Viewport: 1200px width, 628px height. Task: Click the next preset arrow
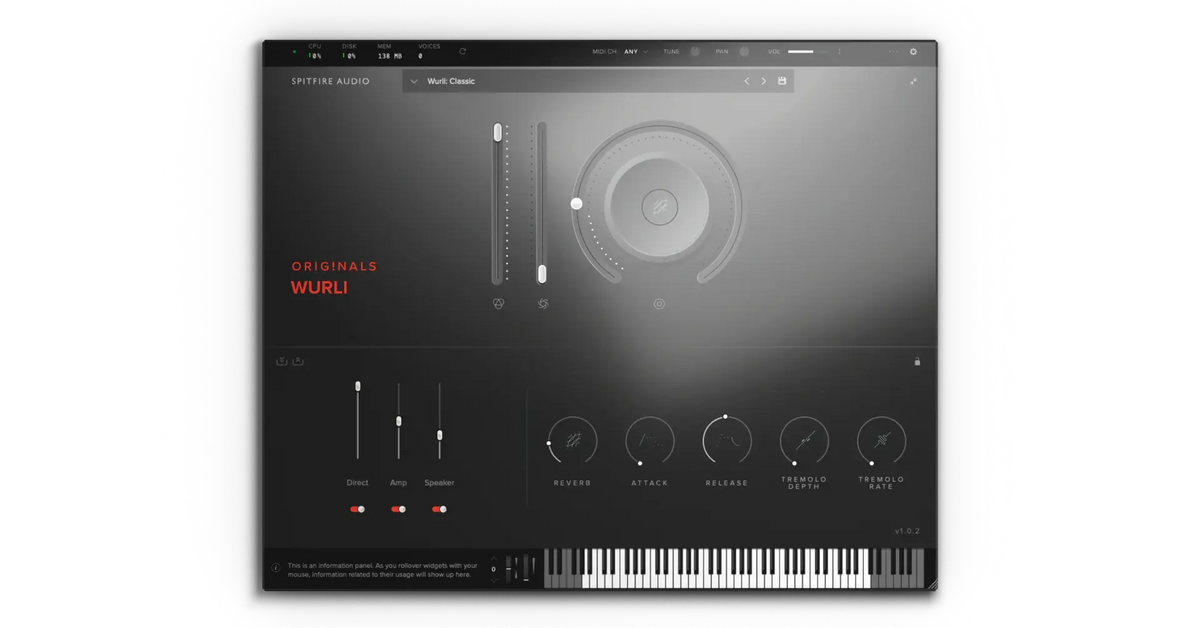[763, 81]
